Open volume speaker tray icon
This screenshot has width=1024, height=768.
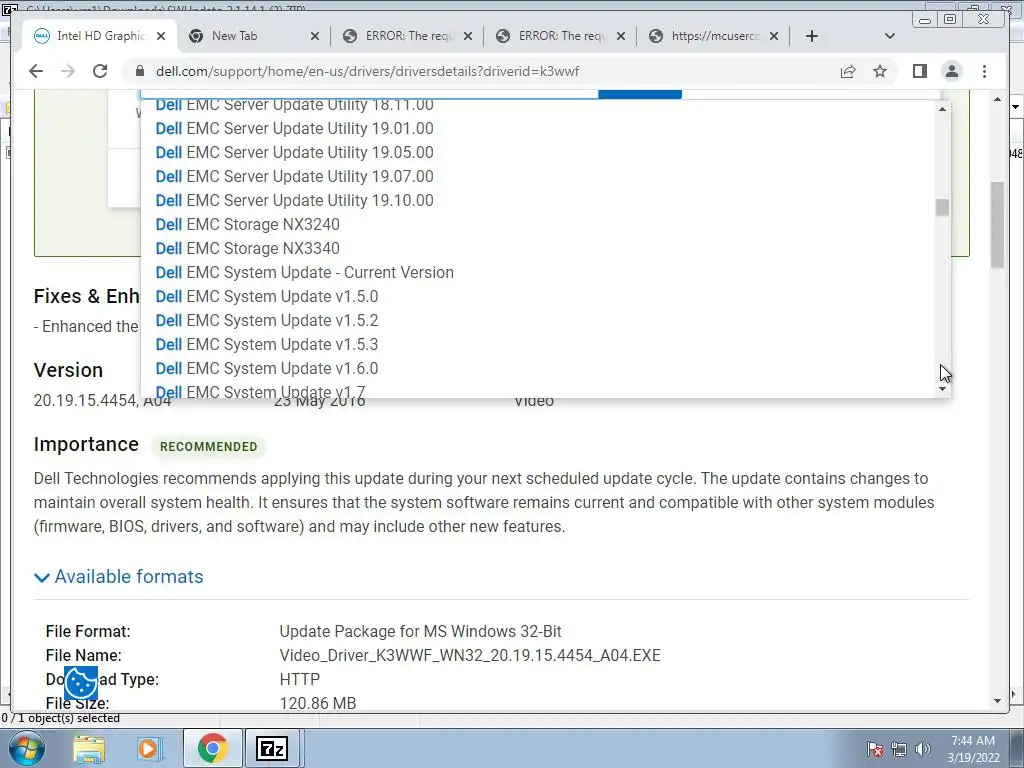922,749
